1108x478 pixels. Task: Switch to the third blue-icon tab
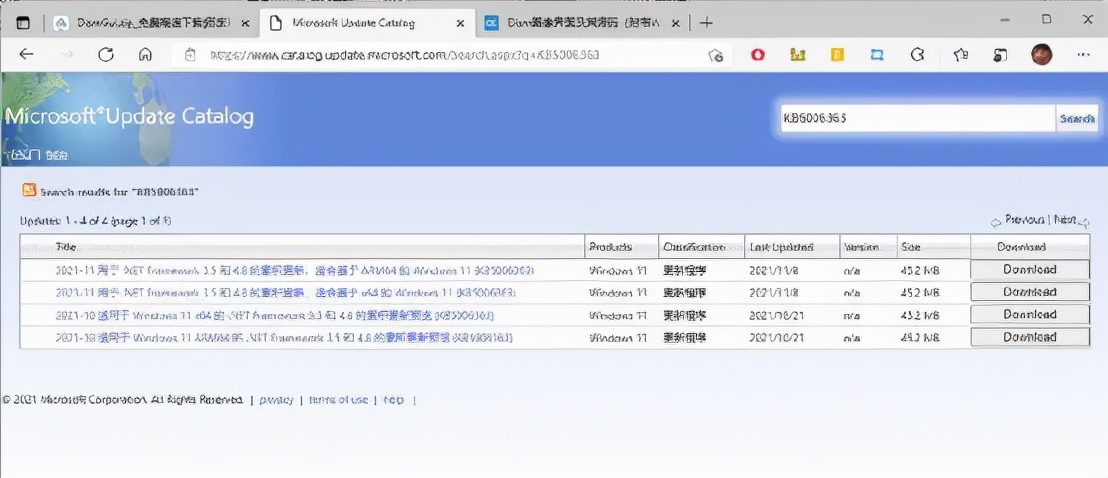pyautogui.click(x=583, y=23)
